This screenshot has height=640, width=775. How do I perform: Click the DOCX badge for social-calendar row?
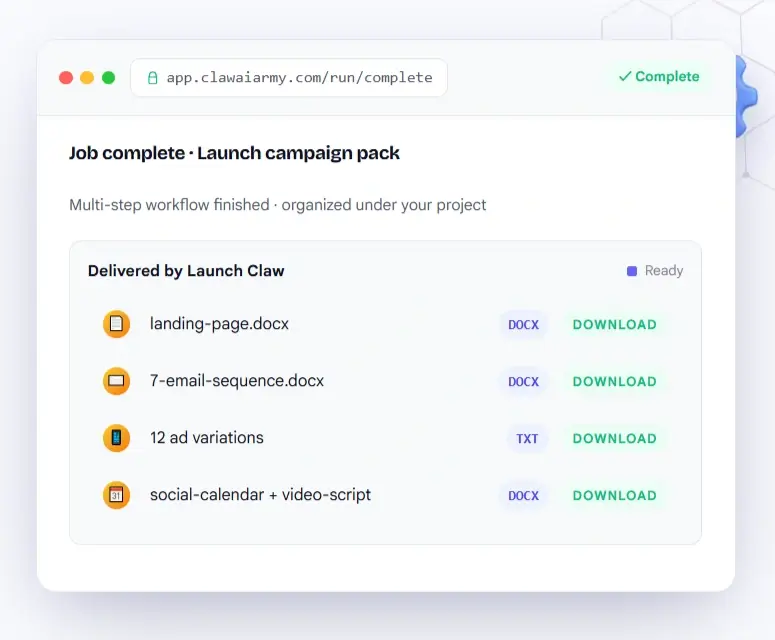[x=523, y=495]
